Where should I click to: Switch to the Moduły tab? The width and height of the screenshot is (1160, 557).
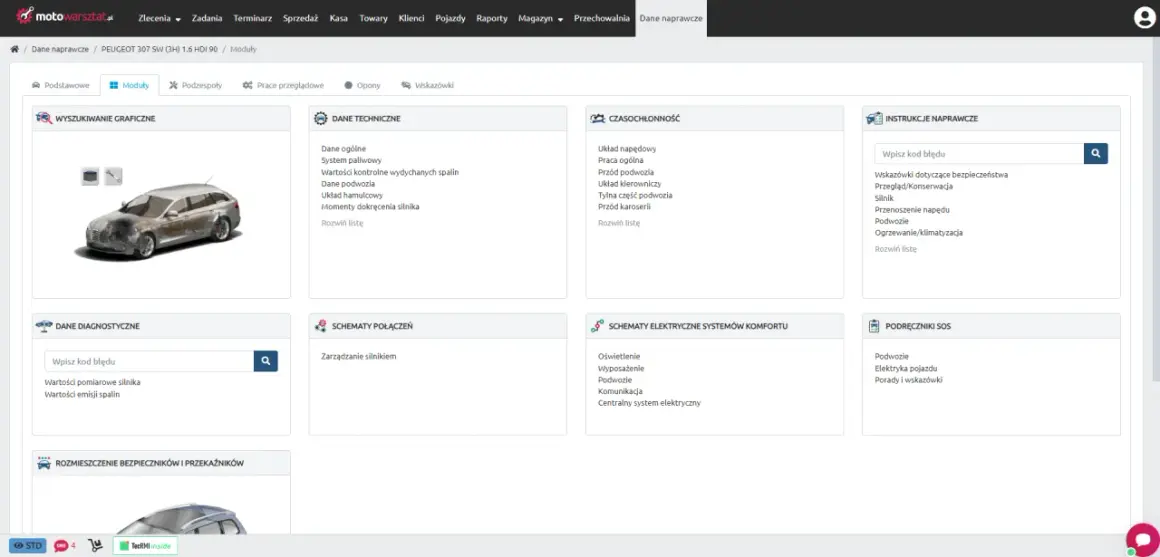(129, 85)
